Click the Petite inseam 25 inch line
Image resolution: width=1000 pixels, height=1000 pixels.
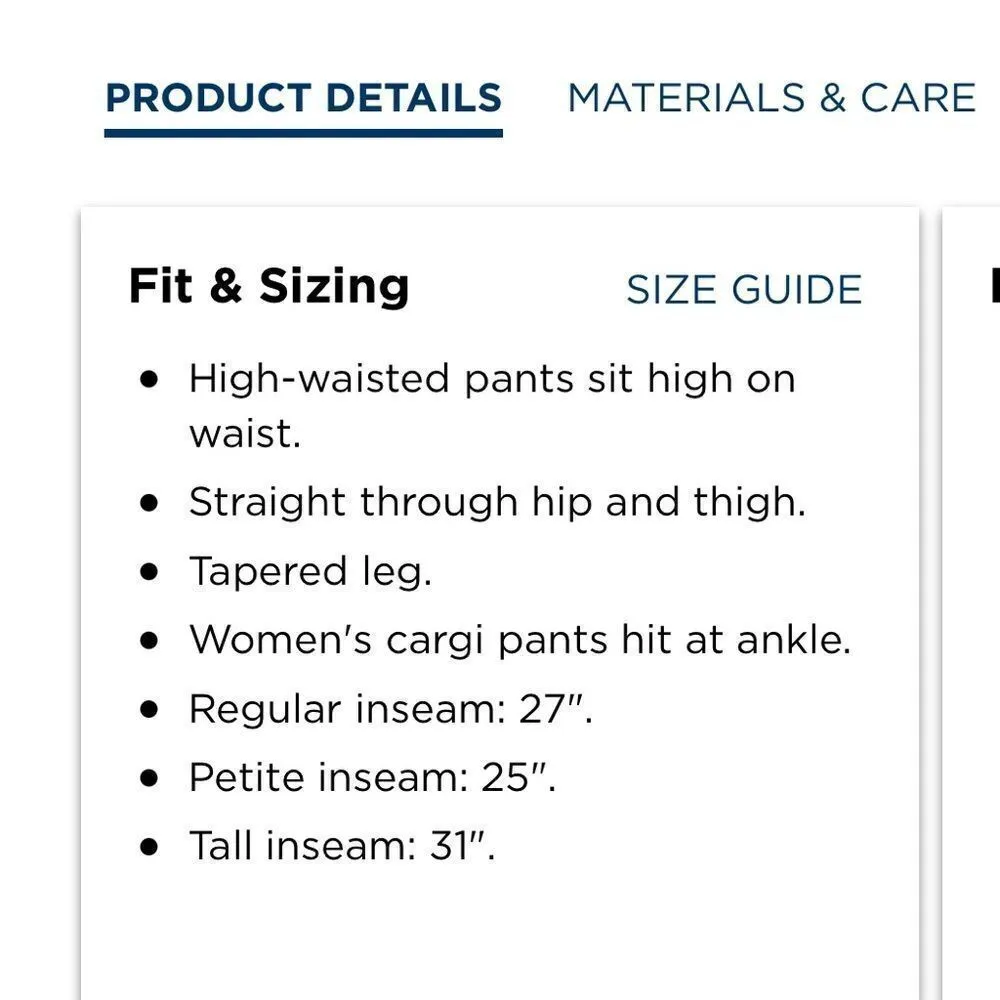pyautogui.click(x=372, y=777)
